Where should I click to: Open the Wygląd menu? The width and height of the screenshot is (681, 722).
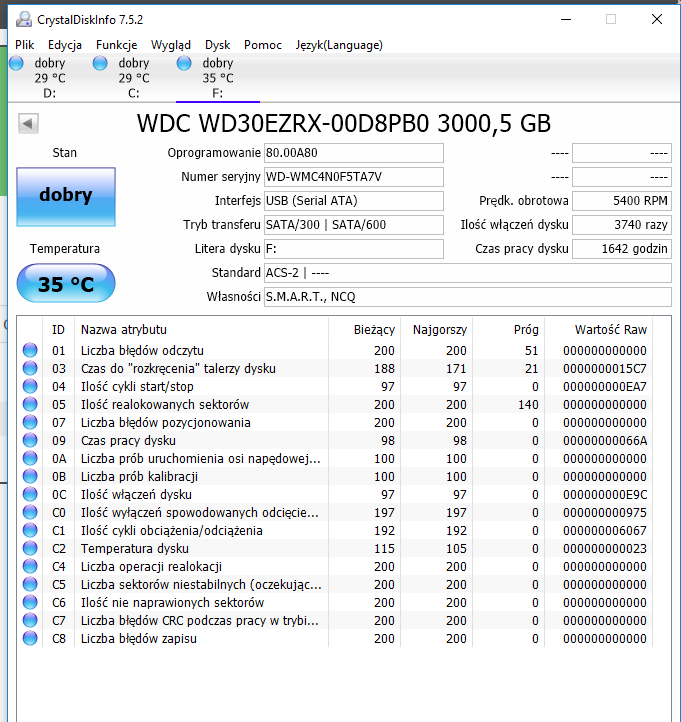[171, 45]
